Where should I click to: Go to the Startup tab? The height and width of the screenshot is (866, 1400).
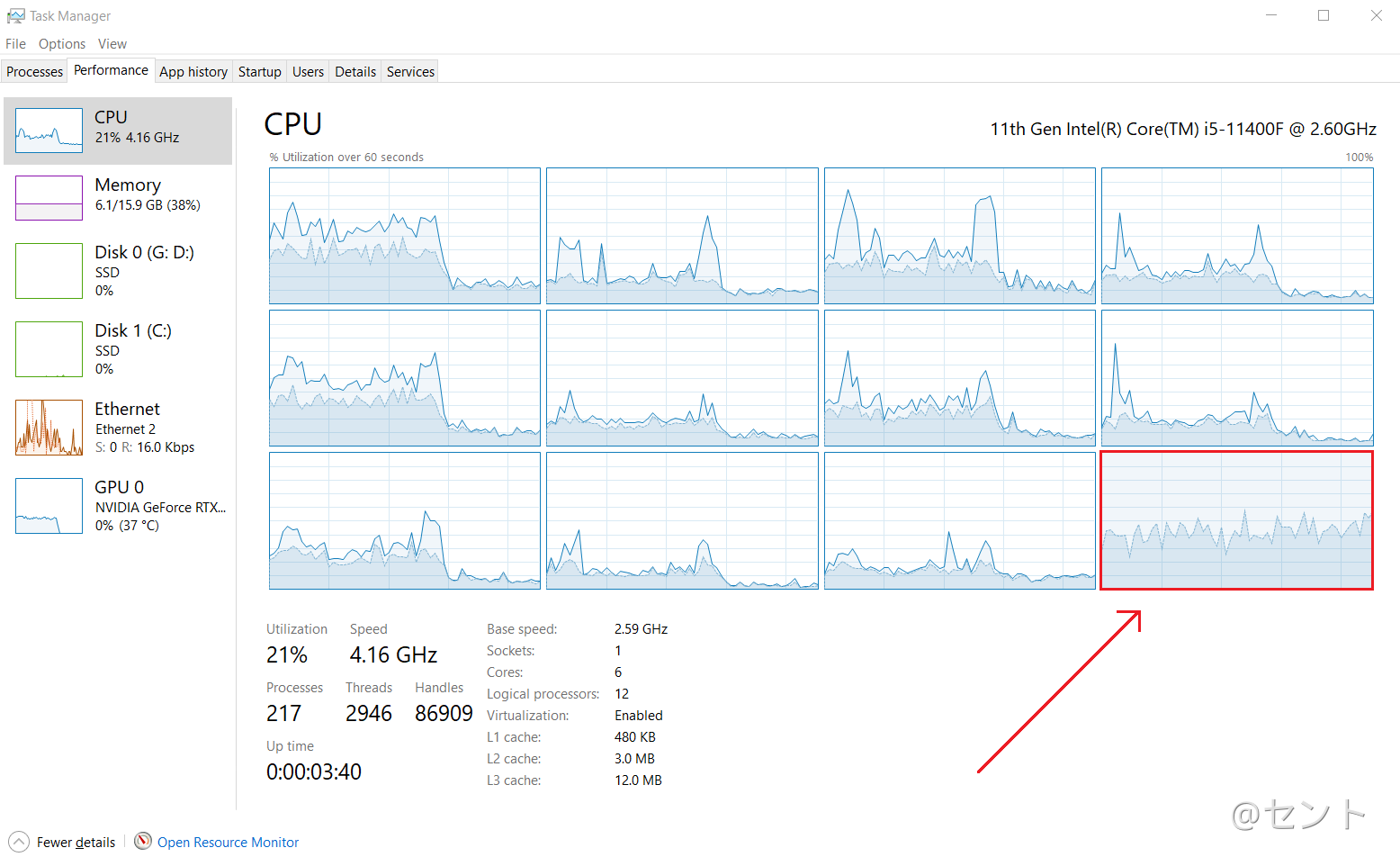tap(259, 72)
